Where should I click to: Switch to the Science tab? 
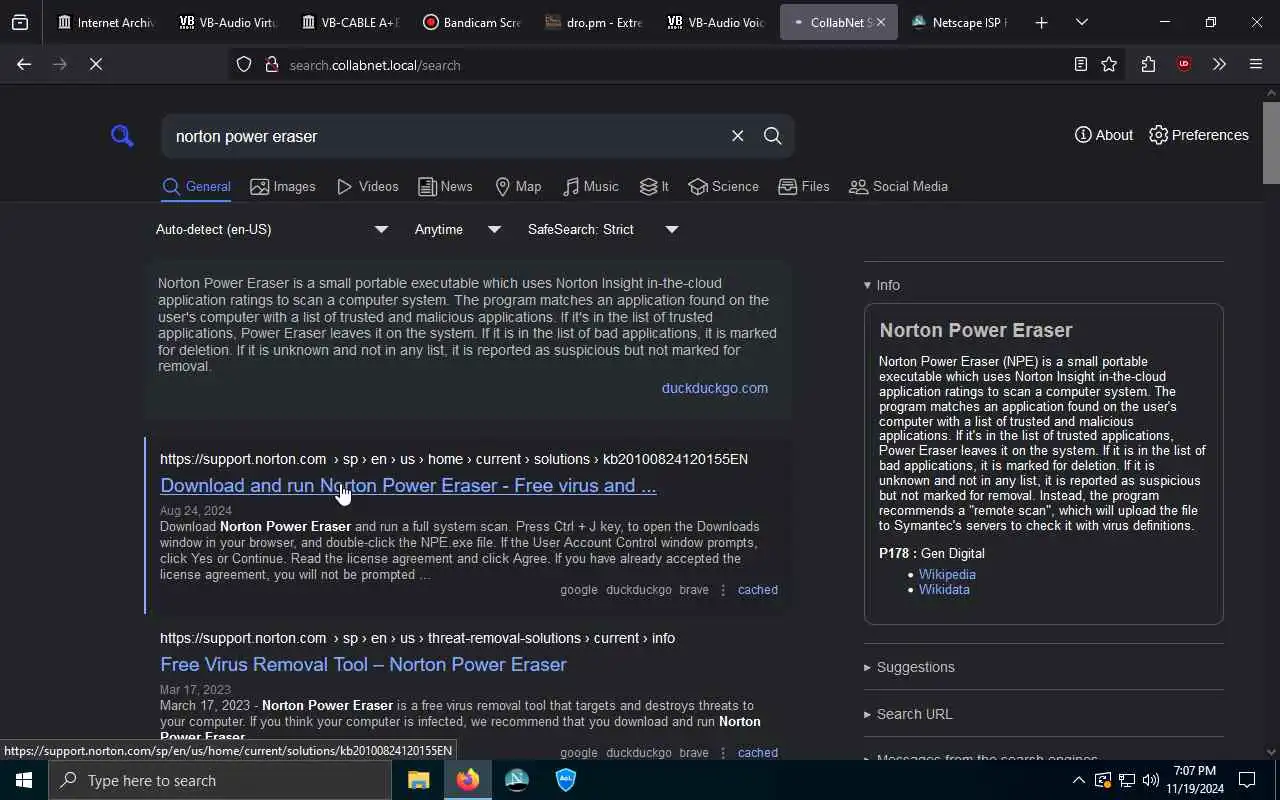pos(724,186)
